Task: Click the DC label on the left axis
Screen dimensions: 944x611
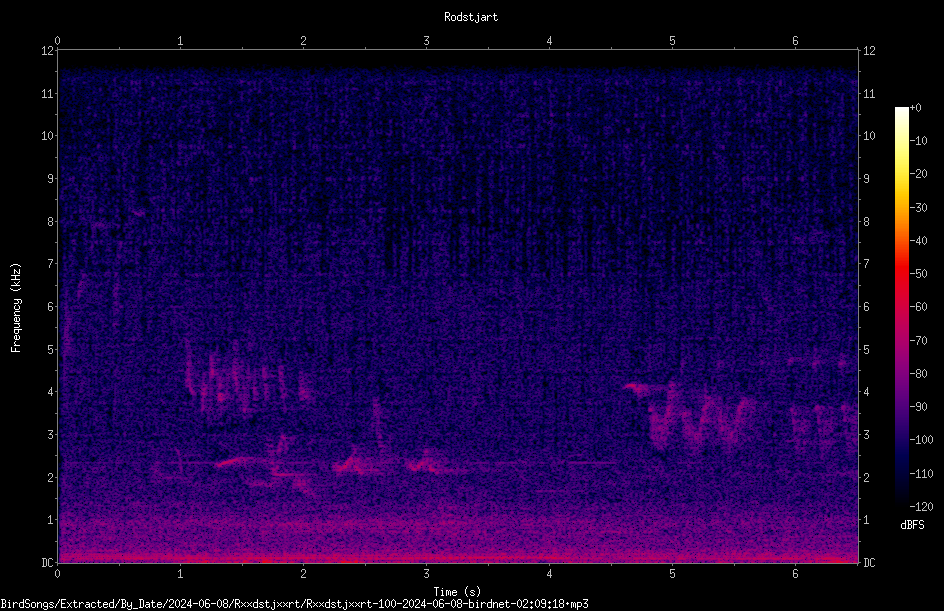Action: point(47,562)
